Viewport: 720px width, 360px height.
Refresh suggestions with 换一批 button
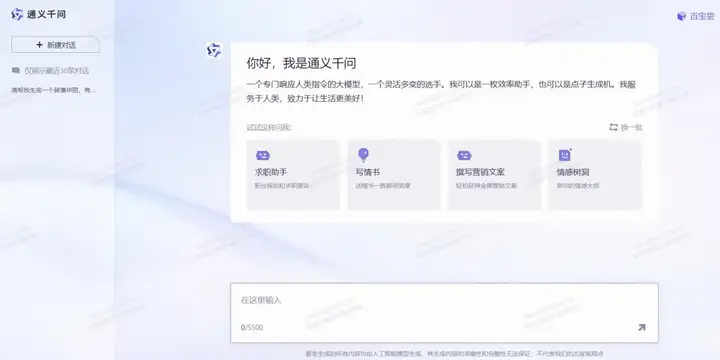(625, 127)
